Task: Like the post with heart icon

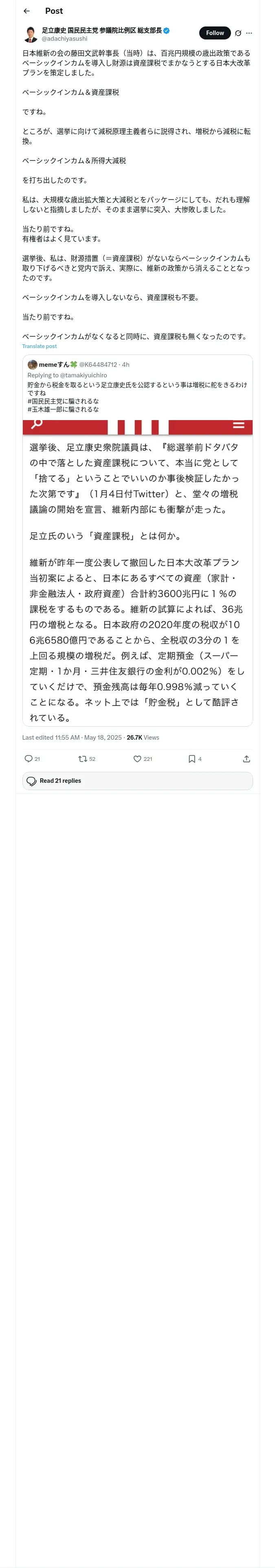Action: pos(143,759)
